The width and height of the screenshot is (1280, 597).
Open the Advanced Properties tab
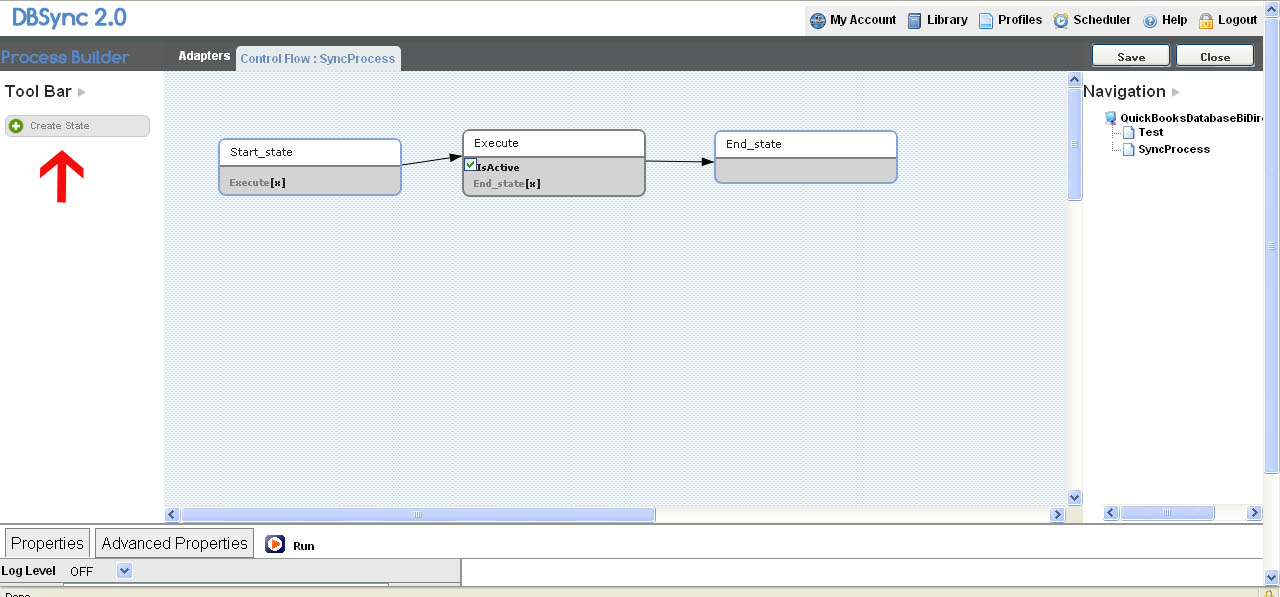tap(174, 543)
